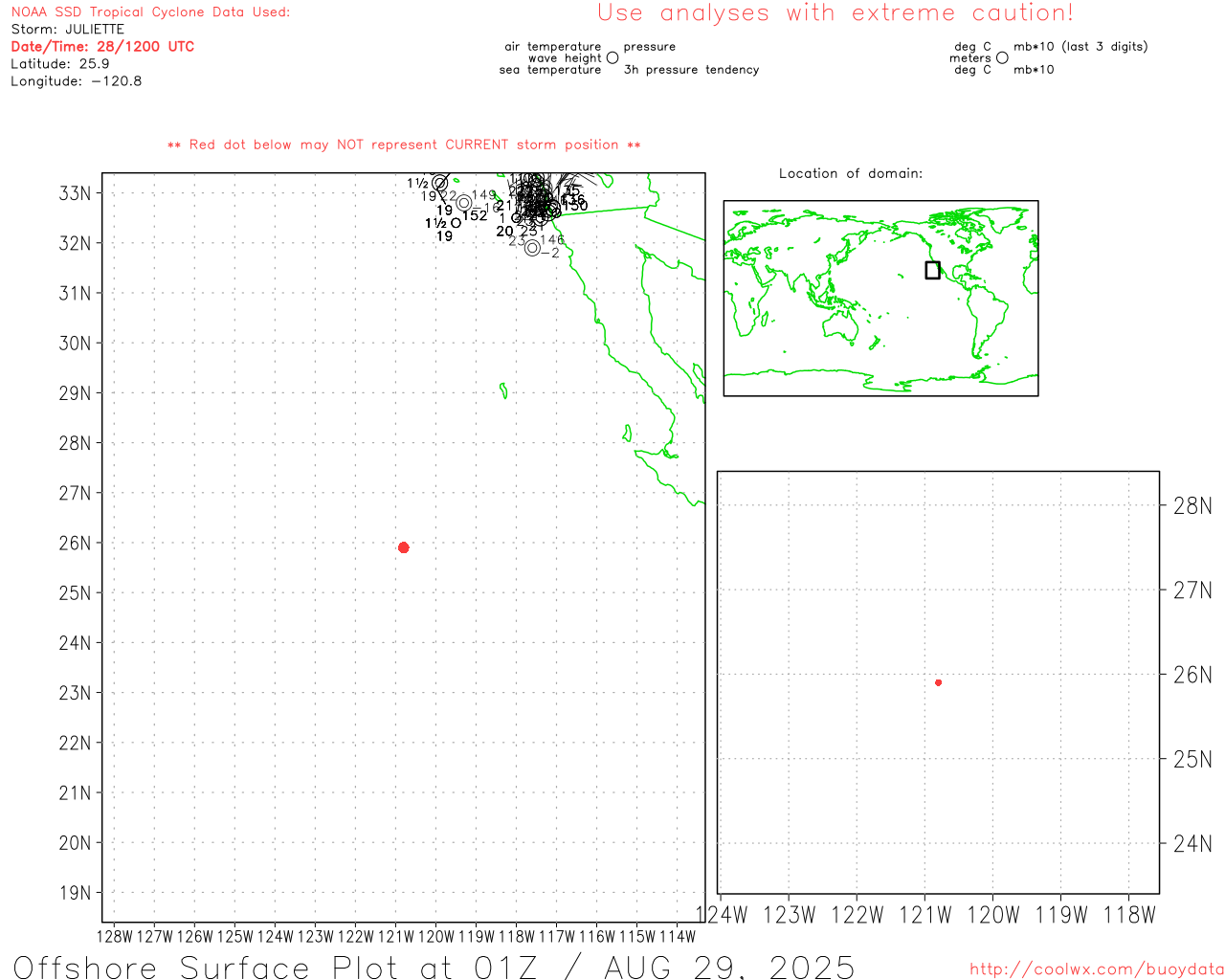Click the '28N' label on the inset map
Screen dimensions: 1225x980
(x=1192, y=506)
